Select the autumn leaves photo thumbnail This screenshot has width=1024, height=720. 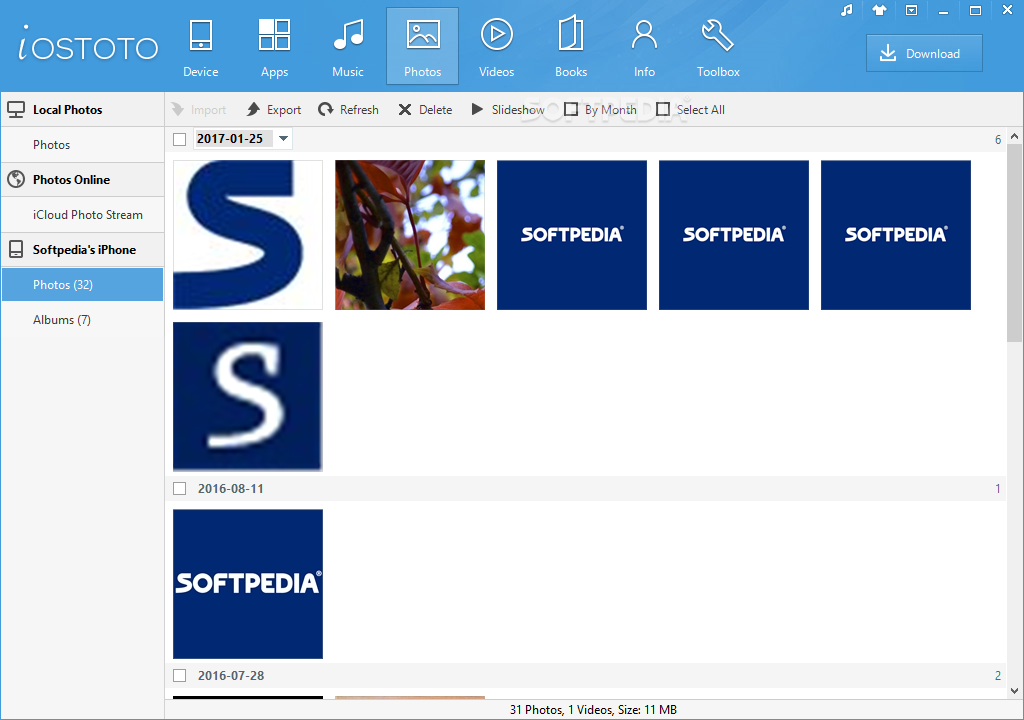point(410,235)
